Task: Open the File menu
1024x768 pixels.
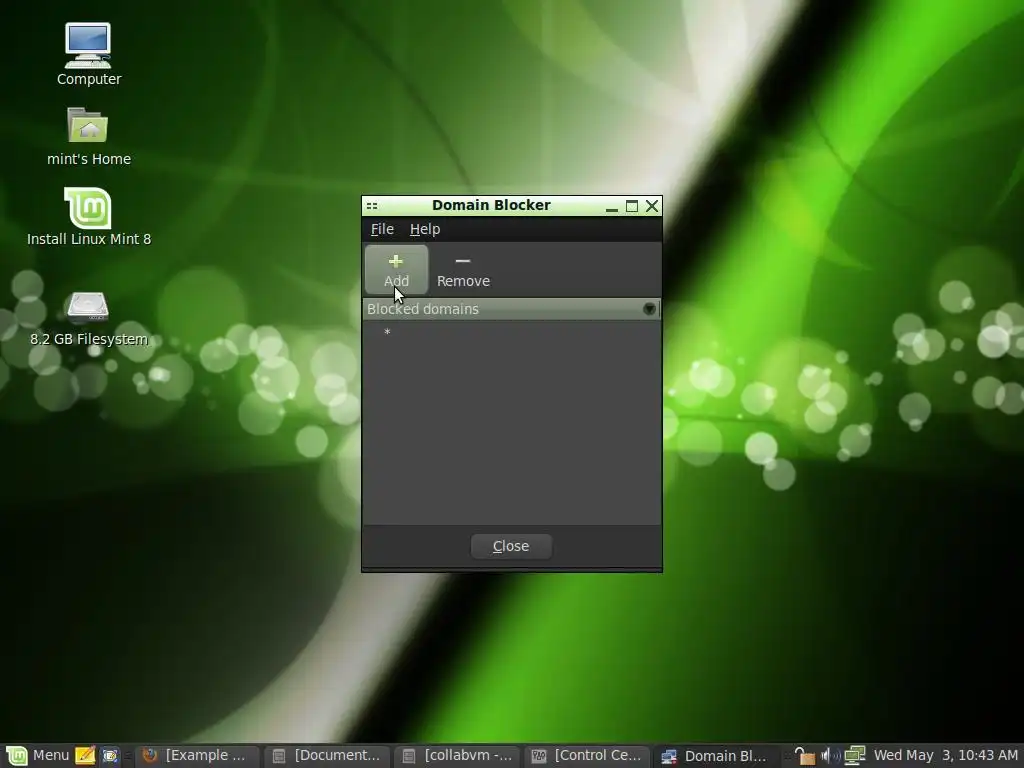Action: click(382, 229)
